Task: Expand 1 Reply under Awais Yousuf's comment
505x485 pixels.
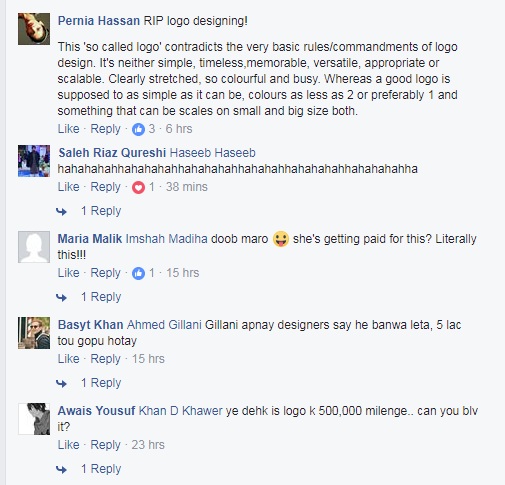Action: pos(101,469)
